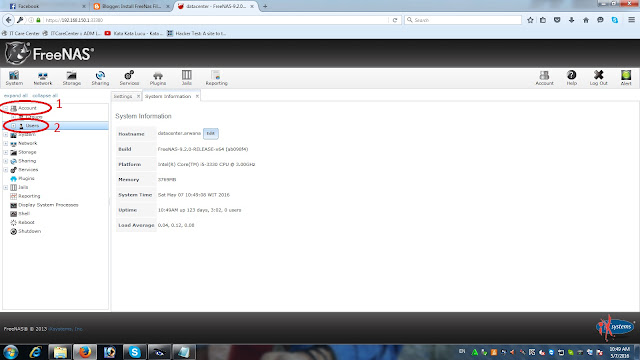
Task: Close the System Information tab
Action: [197, 96]
